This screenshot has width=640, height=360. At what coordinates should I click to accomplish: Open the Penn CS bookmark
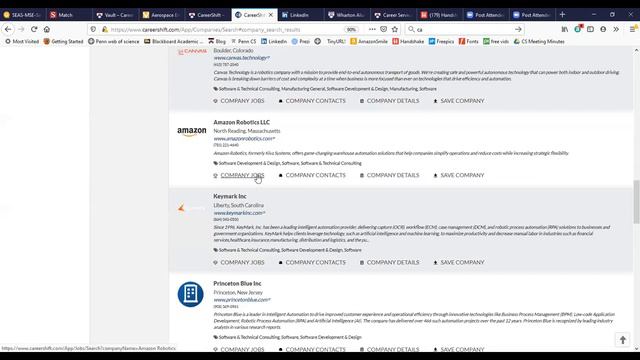(x=244, y=41)
